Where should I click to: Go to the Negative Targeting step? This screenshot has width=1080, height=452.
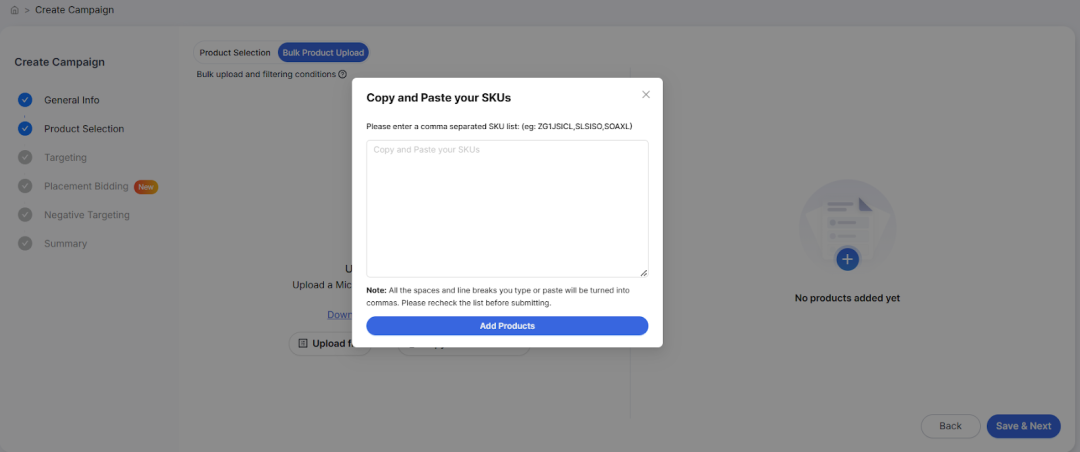(86, 215)
